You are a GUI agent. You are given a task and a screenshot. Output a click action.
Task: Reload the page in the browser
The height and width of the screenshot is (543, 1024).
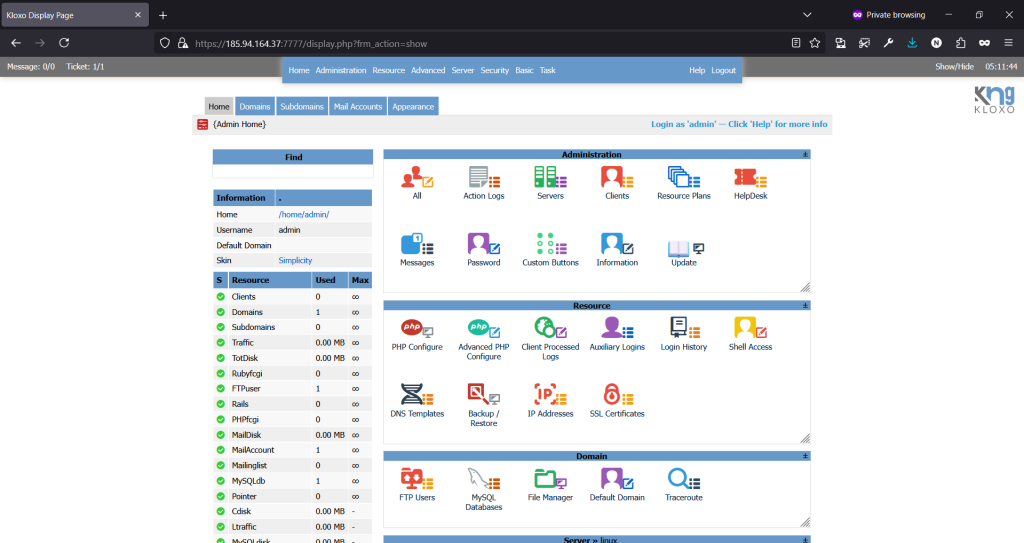tap(64, 43)
